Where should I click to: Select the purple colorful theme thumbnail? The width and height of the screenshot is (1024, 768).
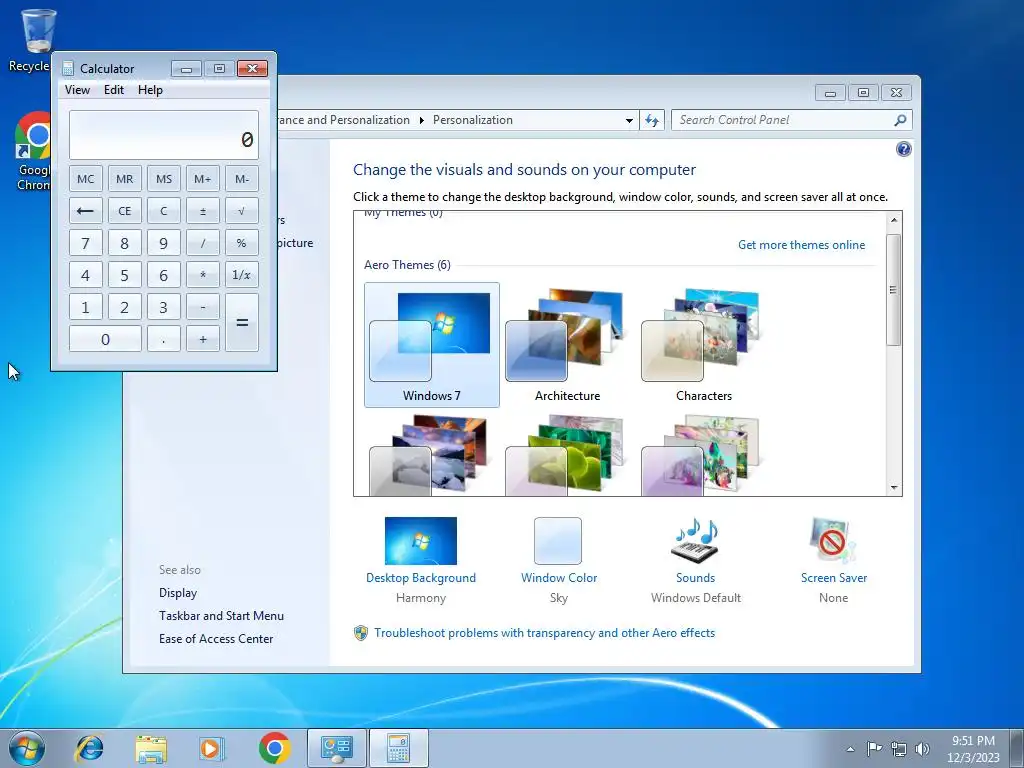tap(701, 456)
